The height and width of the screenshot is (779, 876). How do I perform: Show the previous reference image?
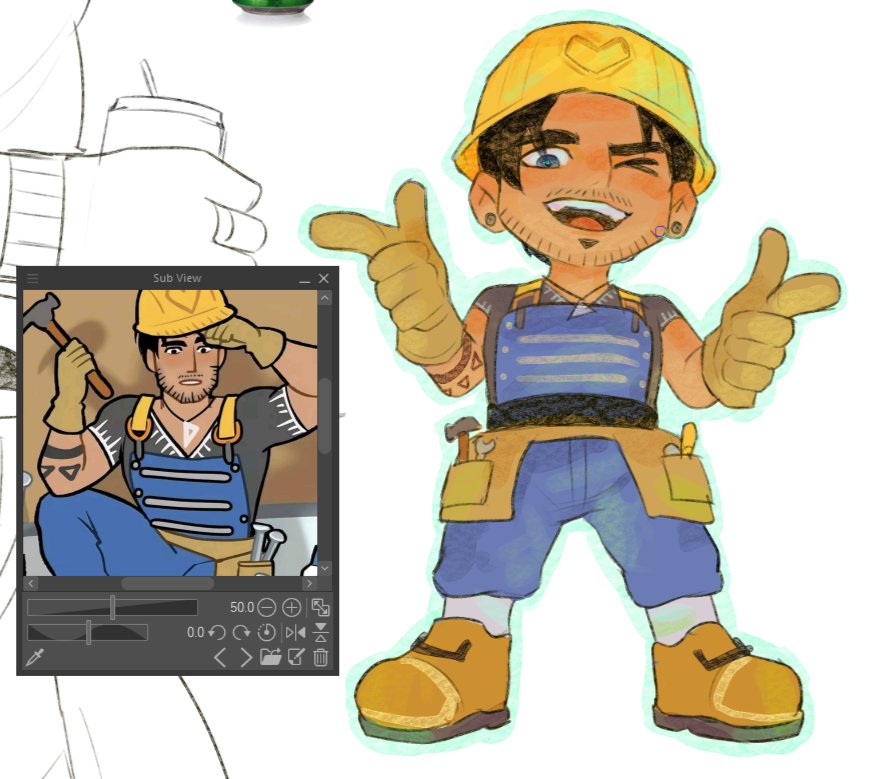point(222,658)
